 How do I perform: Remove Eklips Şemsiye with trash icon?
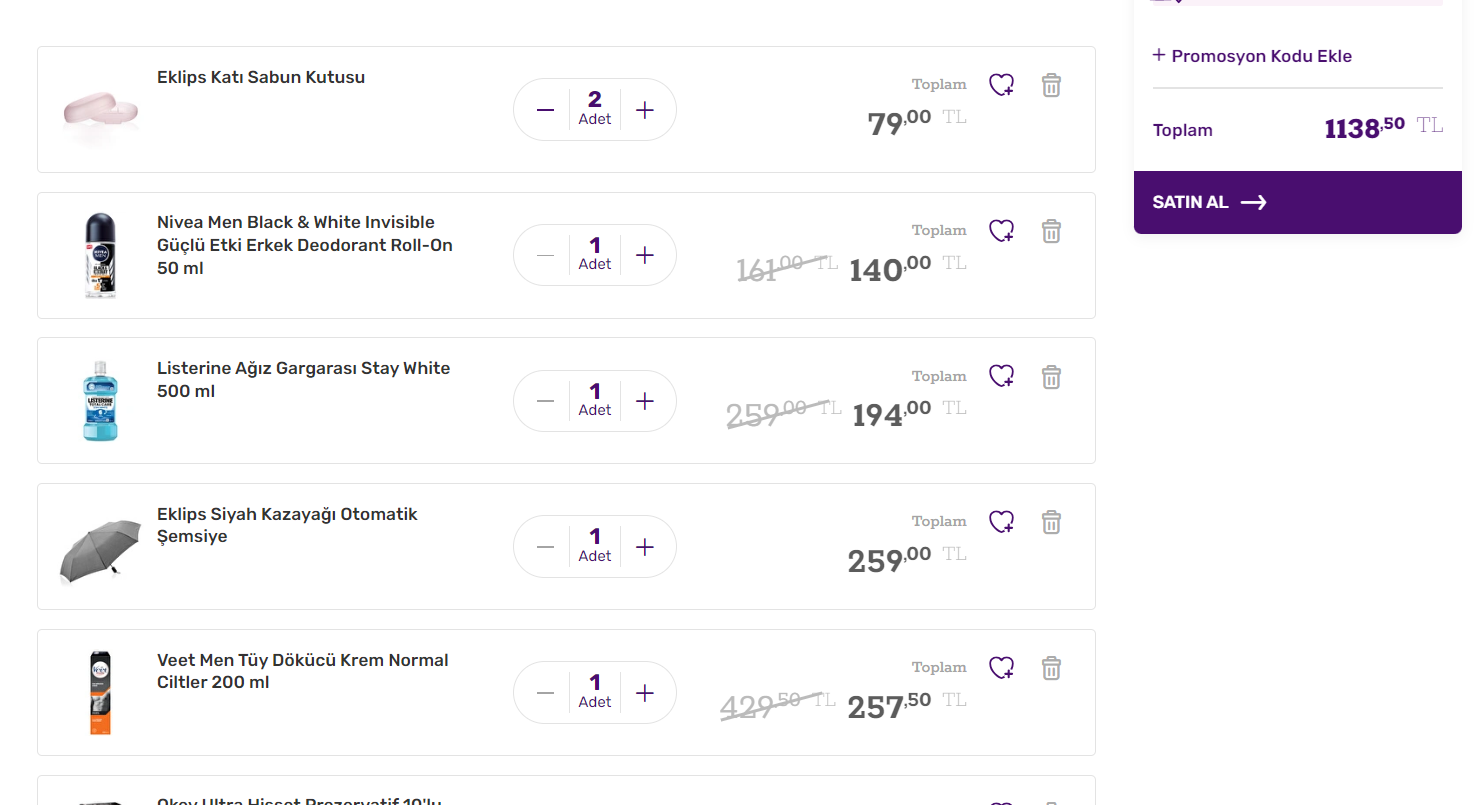(1051, 522)
